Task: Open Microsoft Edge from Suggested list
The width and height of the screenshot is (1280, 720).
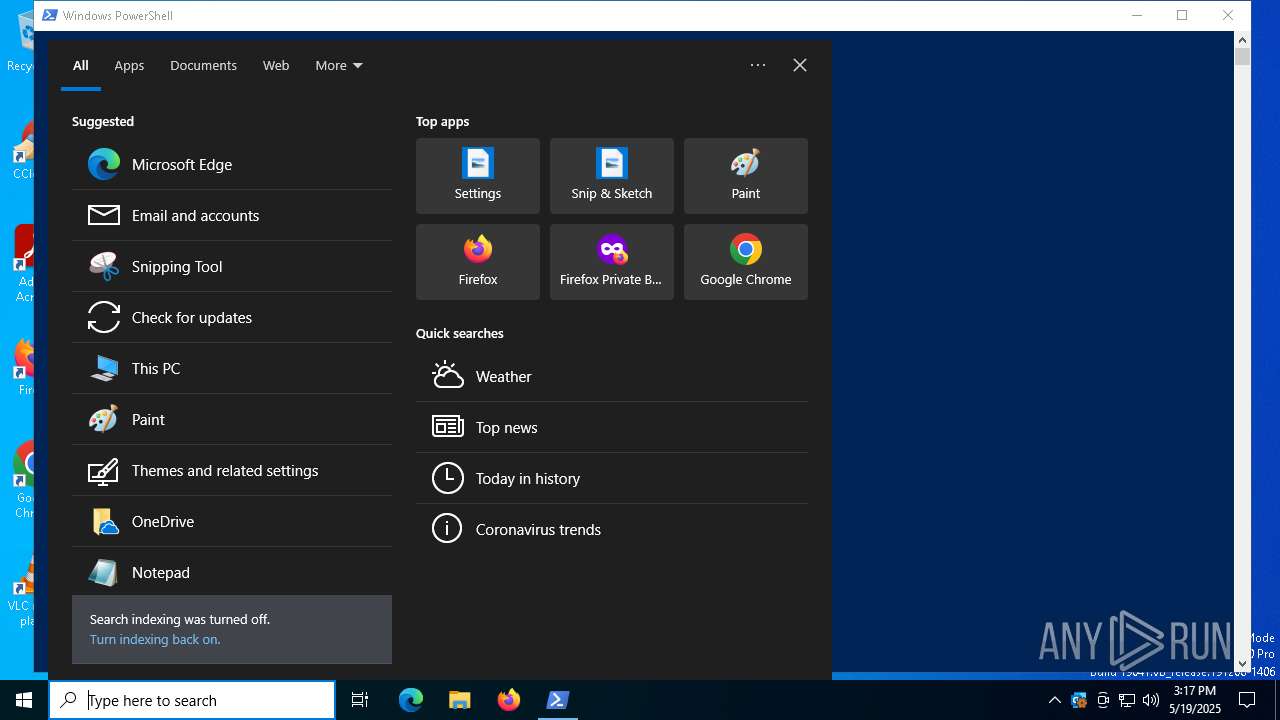Action: pos(232,164)
